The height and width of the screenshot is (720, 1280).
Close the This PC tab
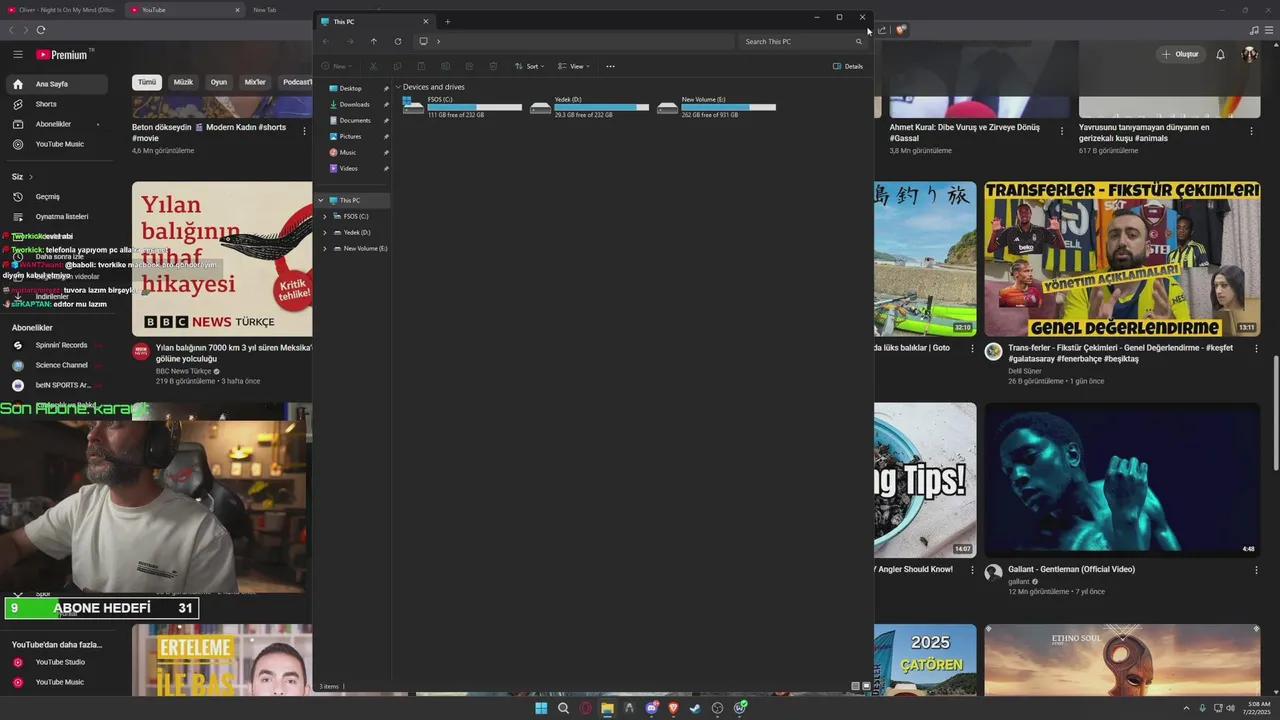425,21
